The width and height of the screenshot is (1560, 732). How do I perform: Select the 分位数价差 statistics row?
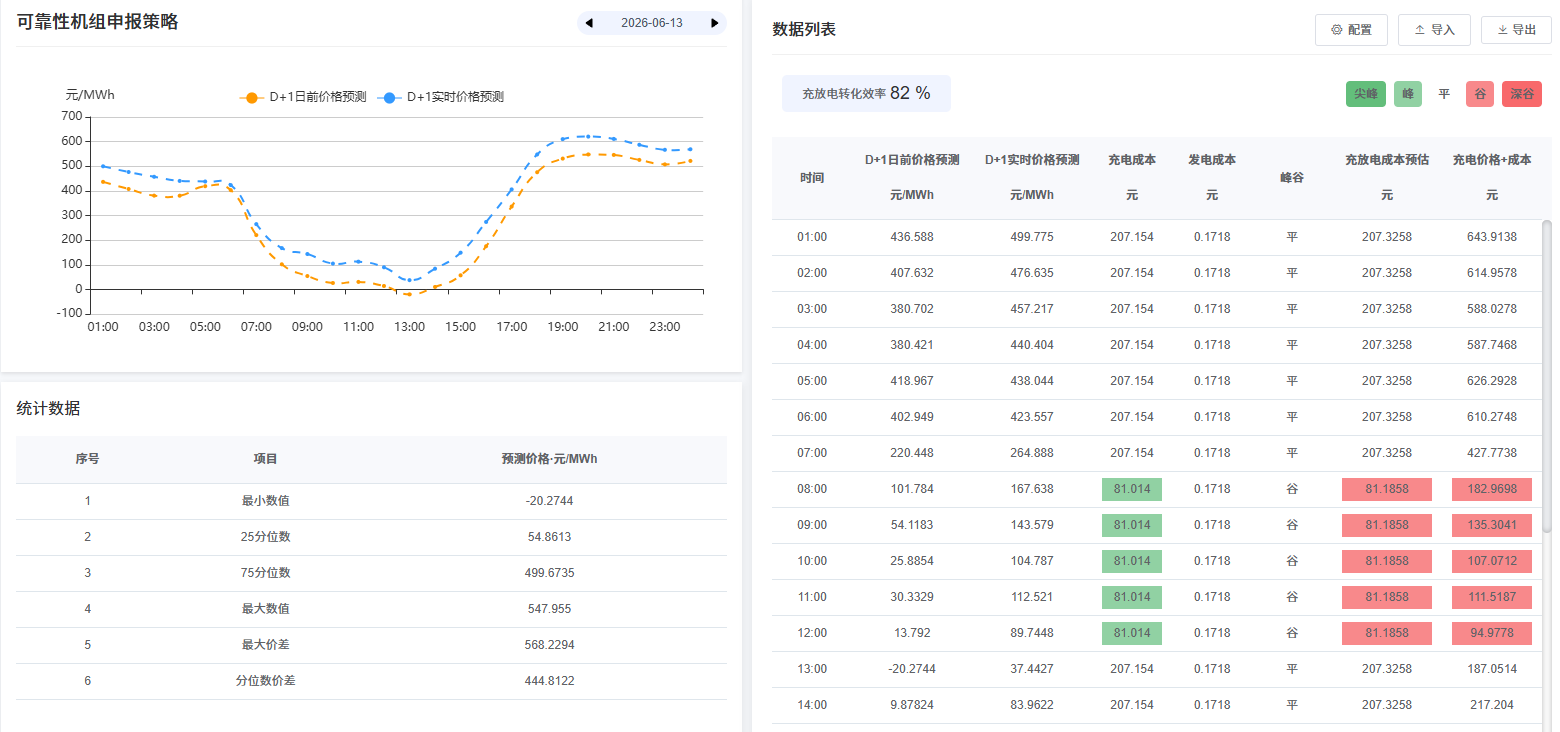[371, 681]
